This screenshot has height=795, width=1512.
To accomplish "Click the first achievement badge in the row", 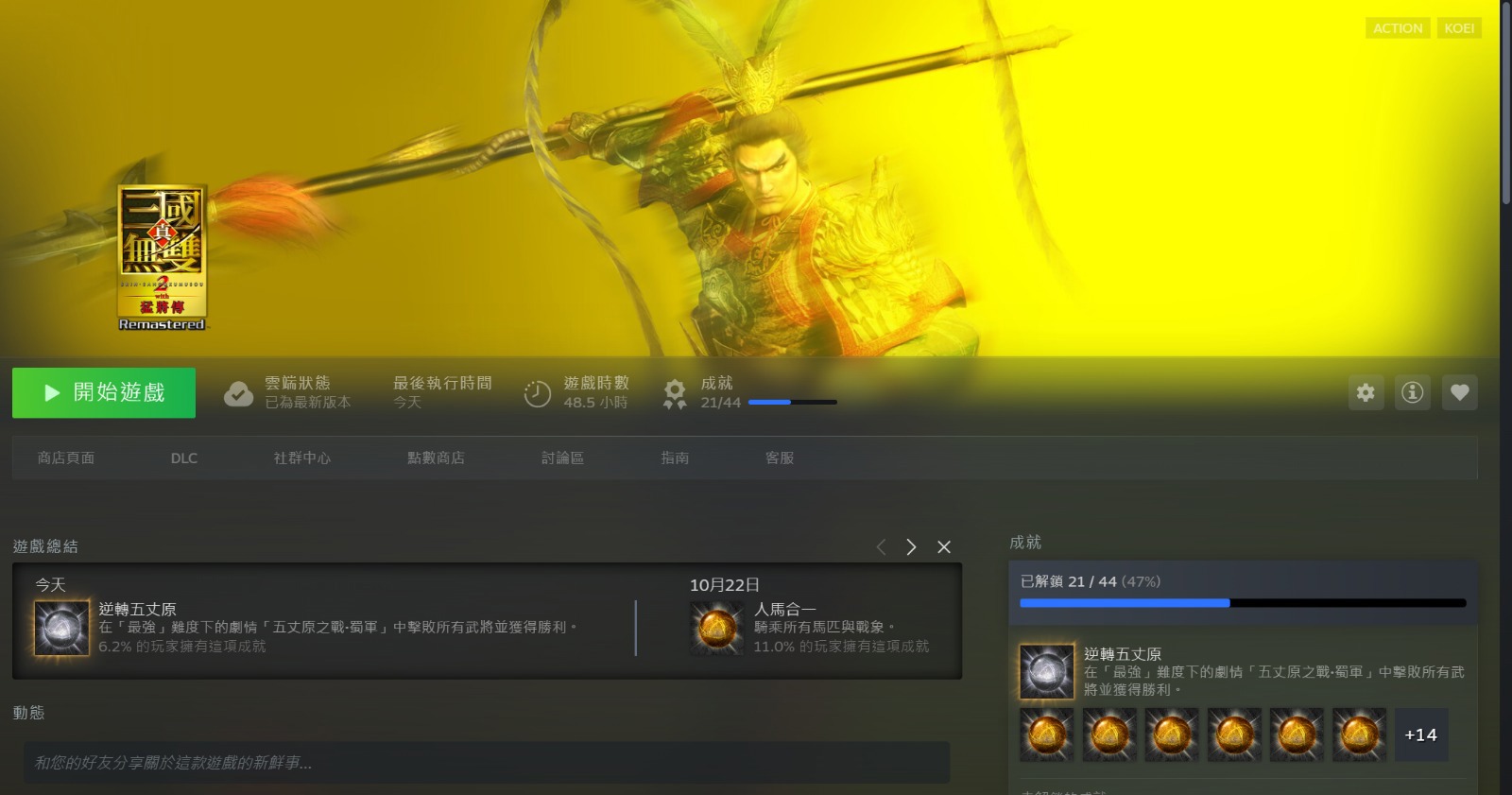I will pyautogui.click(x=1047, y=735).
